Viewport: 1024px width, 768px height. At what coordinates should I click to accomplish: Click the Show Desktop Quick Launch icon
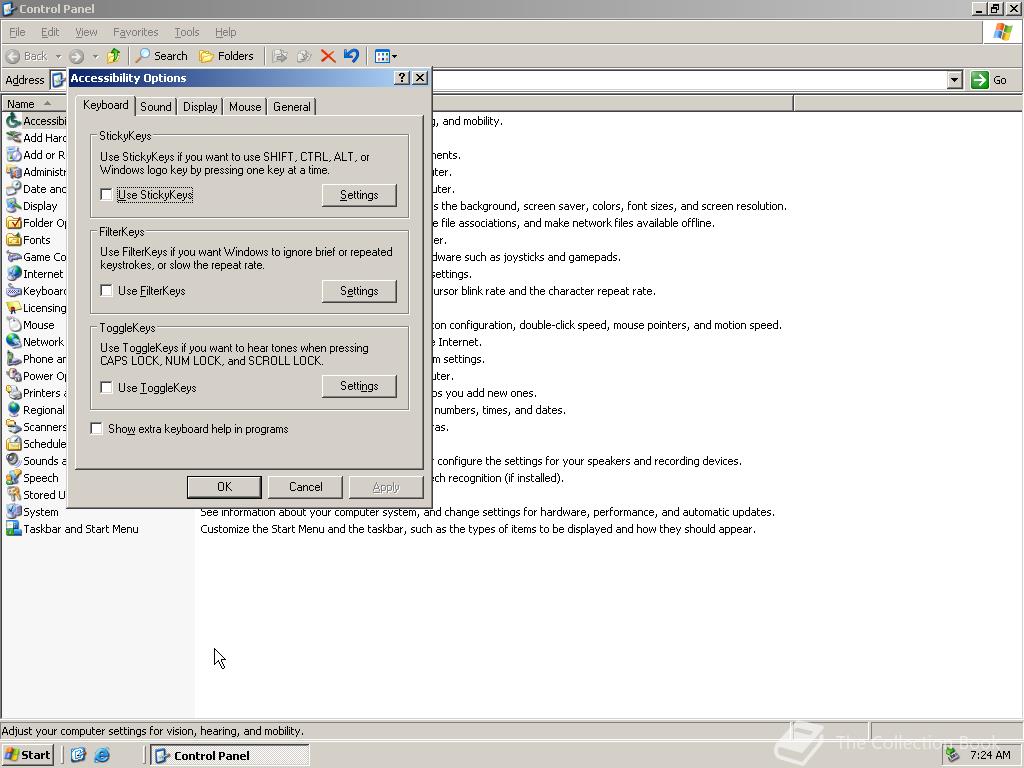pos(78,755)
